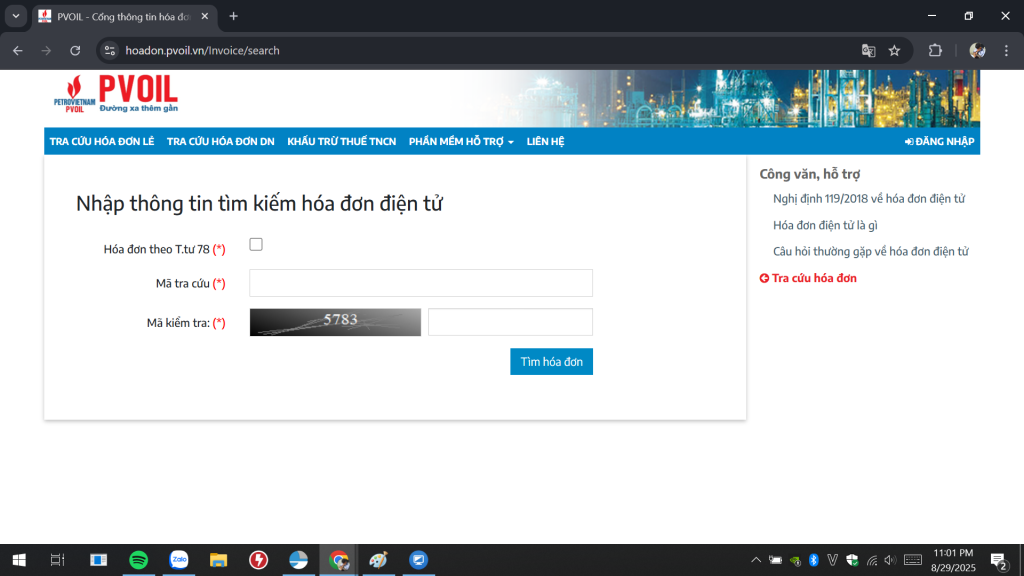Click the captcha image showing 5783
Screen dimensions: 1024x576
tap(335, 322)
